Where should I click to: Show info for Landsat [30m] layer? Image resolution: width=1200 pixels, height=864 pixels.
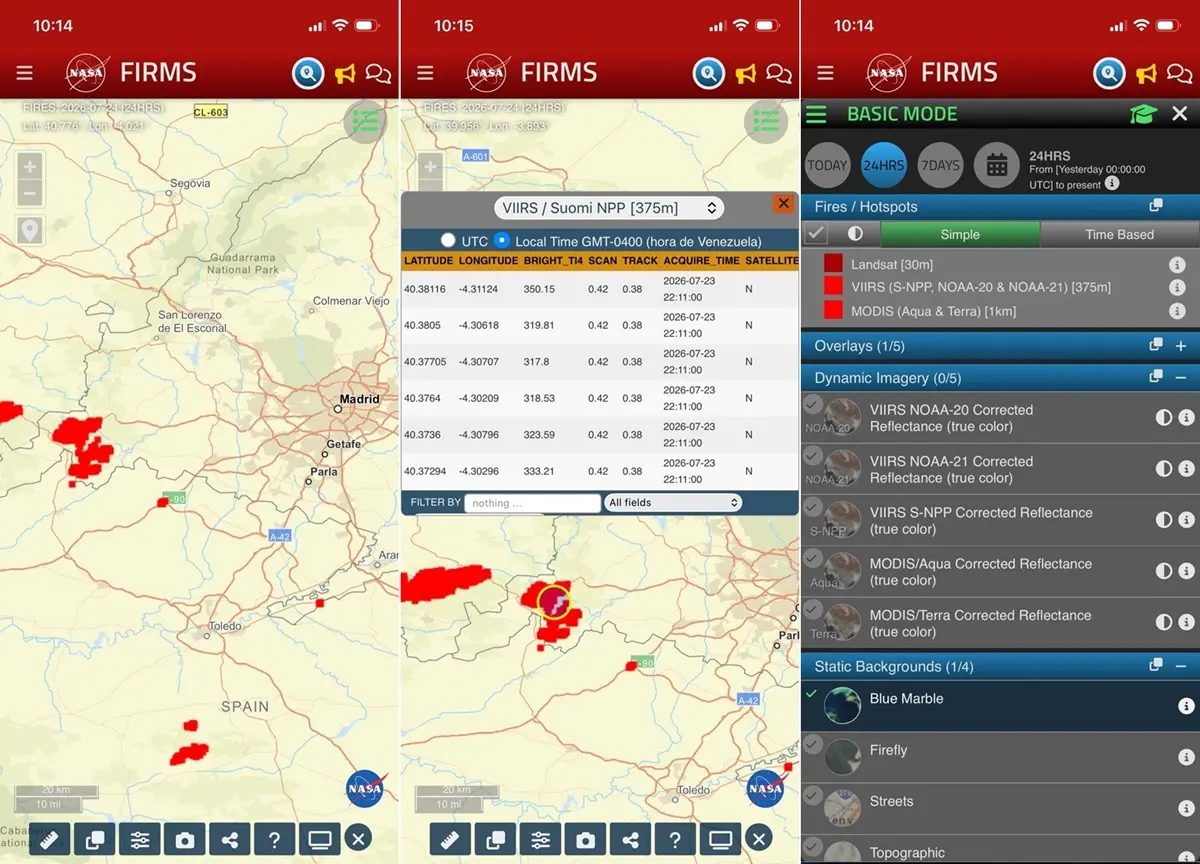tap(1177, 265)
